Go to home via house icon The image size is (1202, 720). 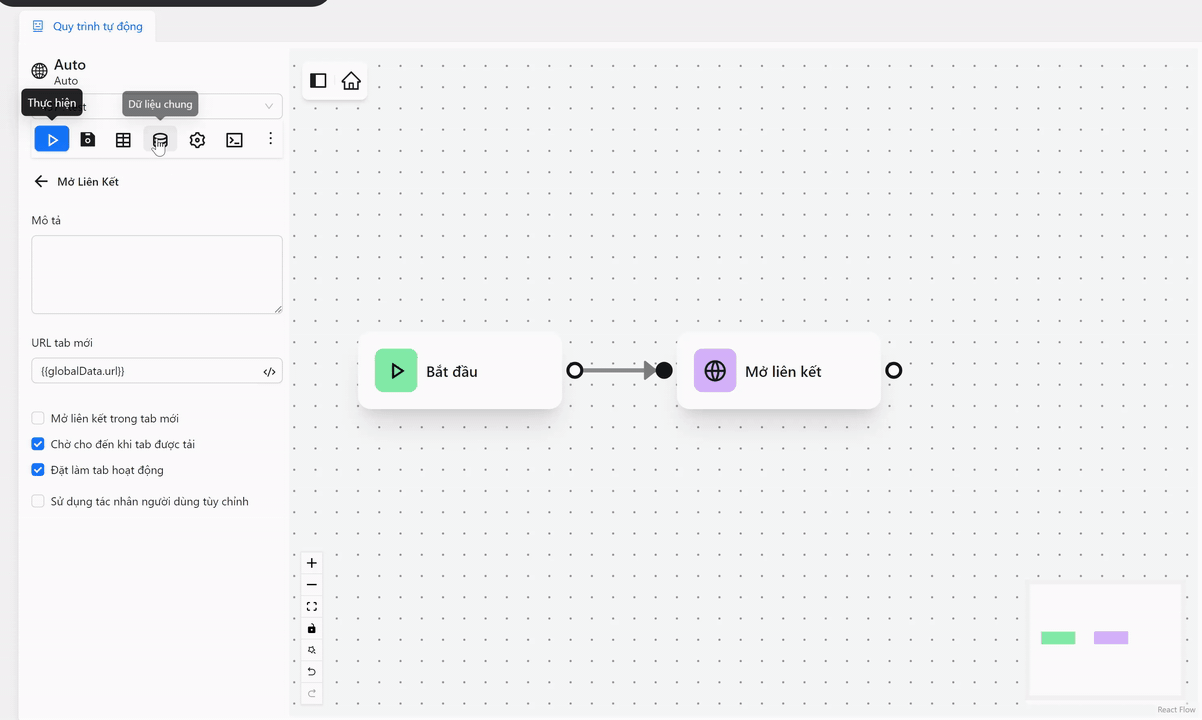[351, 81]
